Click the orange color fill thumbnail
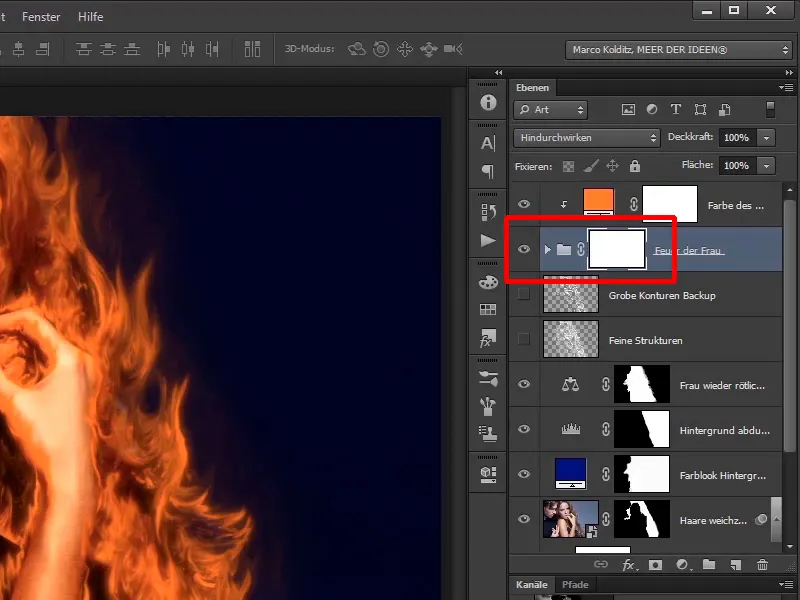The width and height of the screenshot is (800, 600). tap(598, 203)
